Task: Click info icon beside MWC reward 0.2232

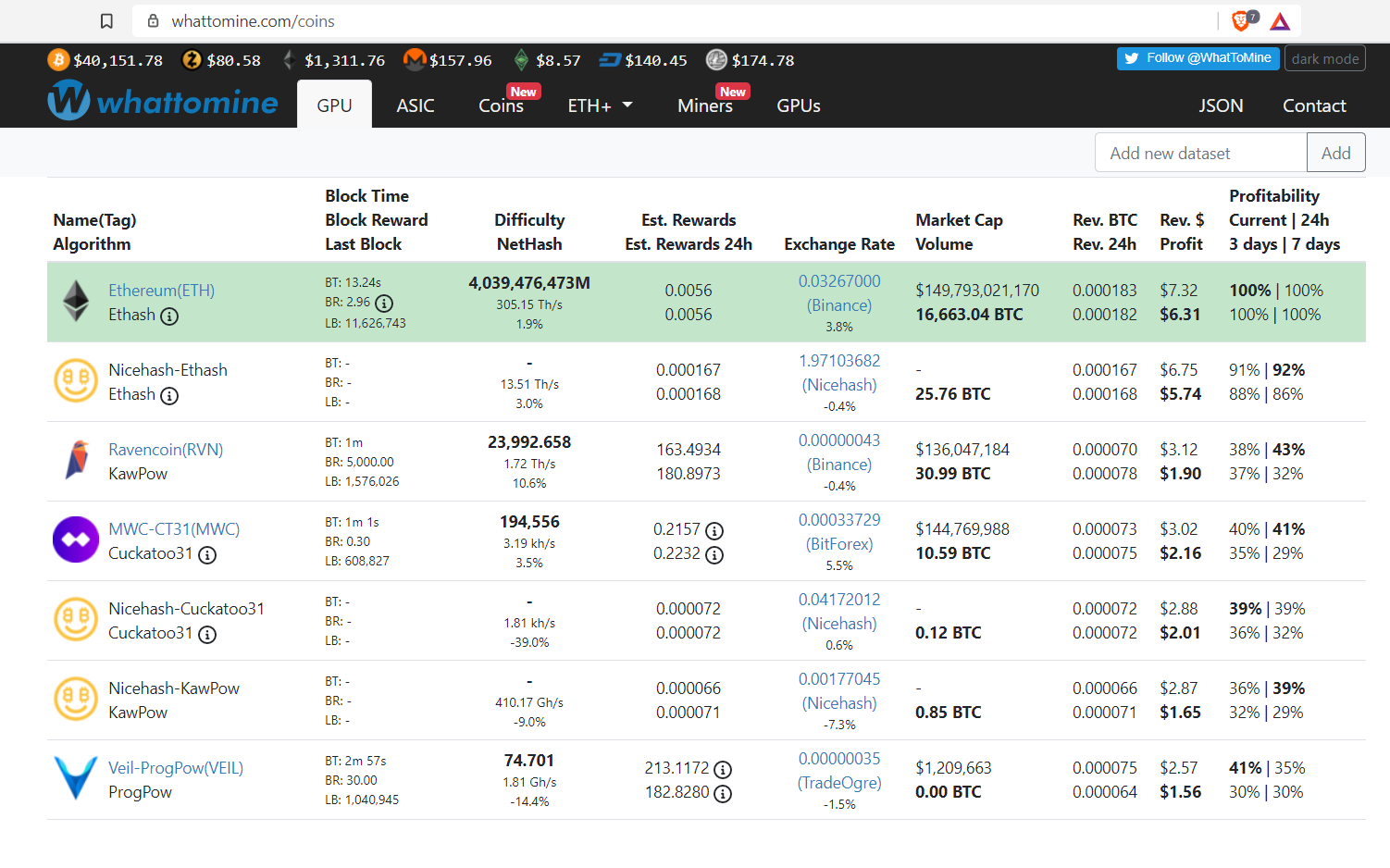Action: point(714,555)
